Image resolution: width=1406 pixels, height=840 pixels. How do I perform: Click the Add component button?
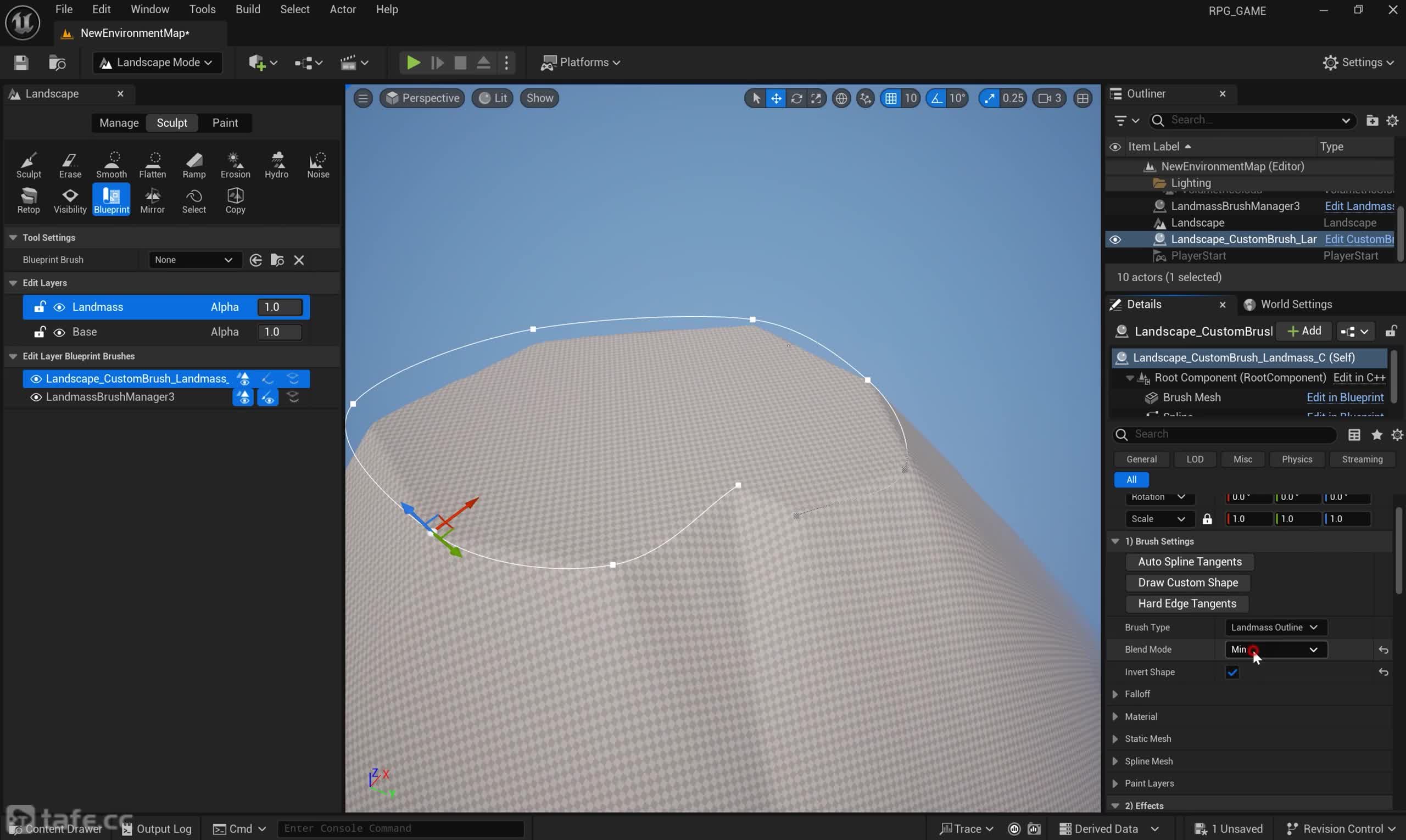1303,331
